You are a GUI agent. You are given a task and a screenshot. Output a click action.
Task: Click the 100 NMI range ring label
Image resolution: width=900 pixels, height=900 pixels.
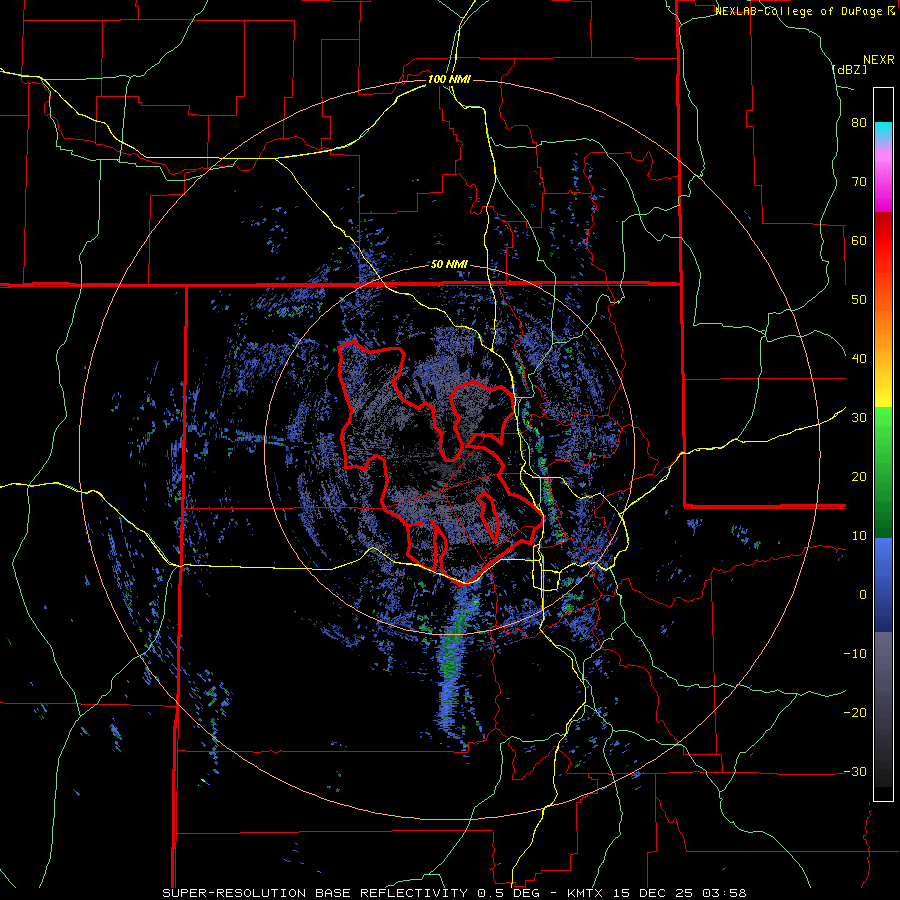(449, 79)
